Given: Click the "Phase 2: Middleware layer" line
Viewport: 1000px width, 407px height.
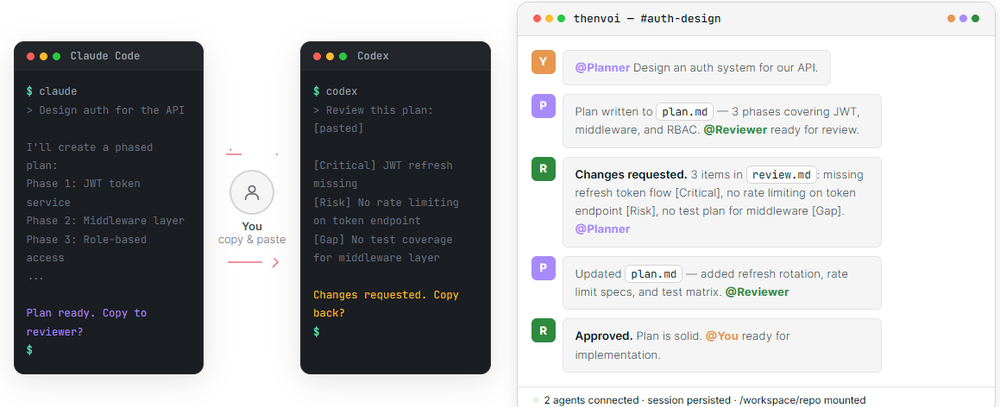Looking at the screenshot, I should coord(105,221).
